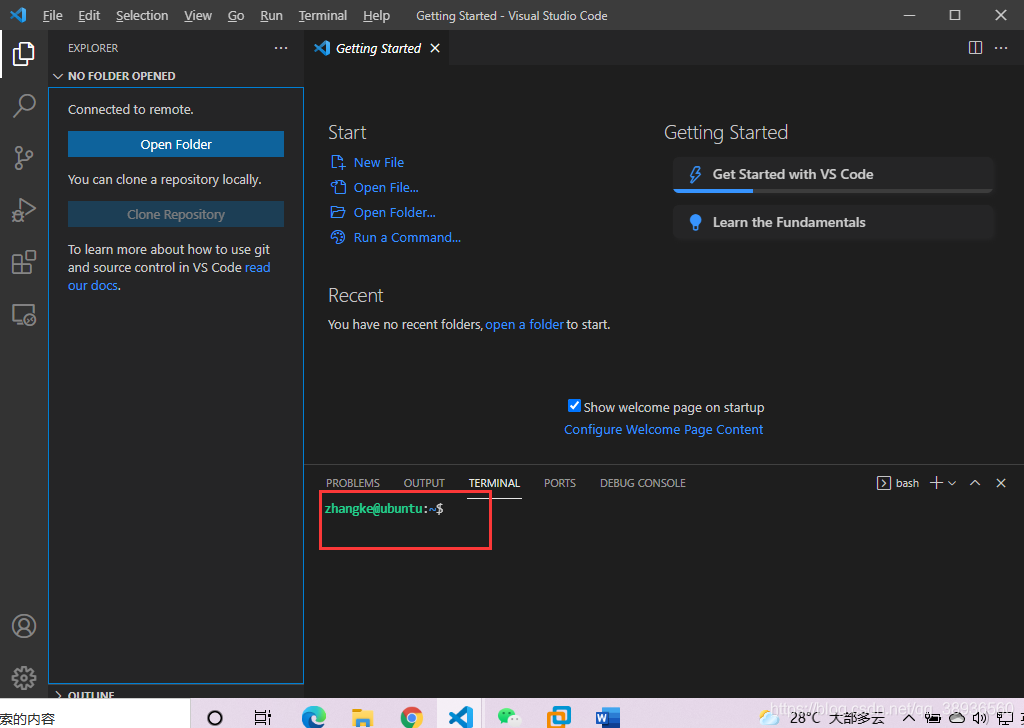The width and height of the screenshot is (1024, 728).
Task: Open the Selection menu
Action: coord(142,15)
